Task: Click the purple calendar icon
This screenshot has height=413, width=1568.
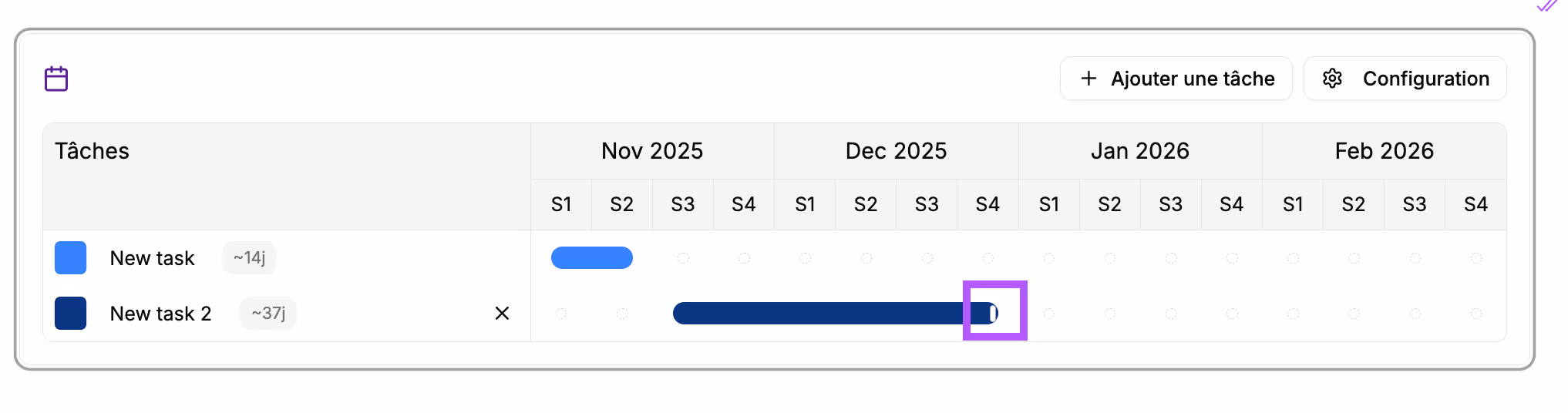Action: 56,79
